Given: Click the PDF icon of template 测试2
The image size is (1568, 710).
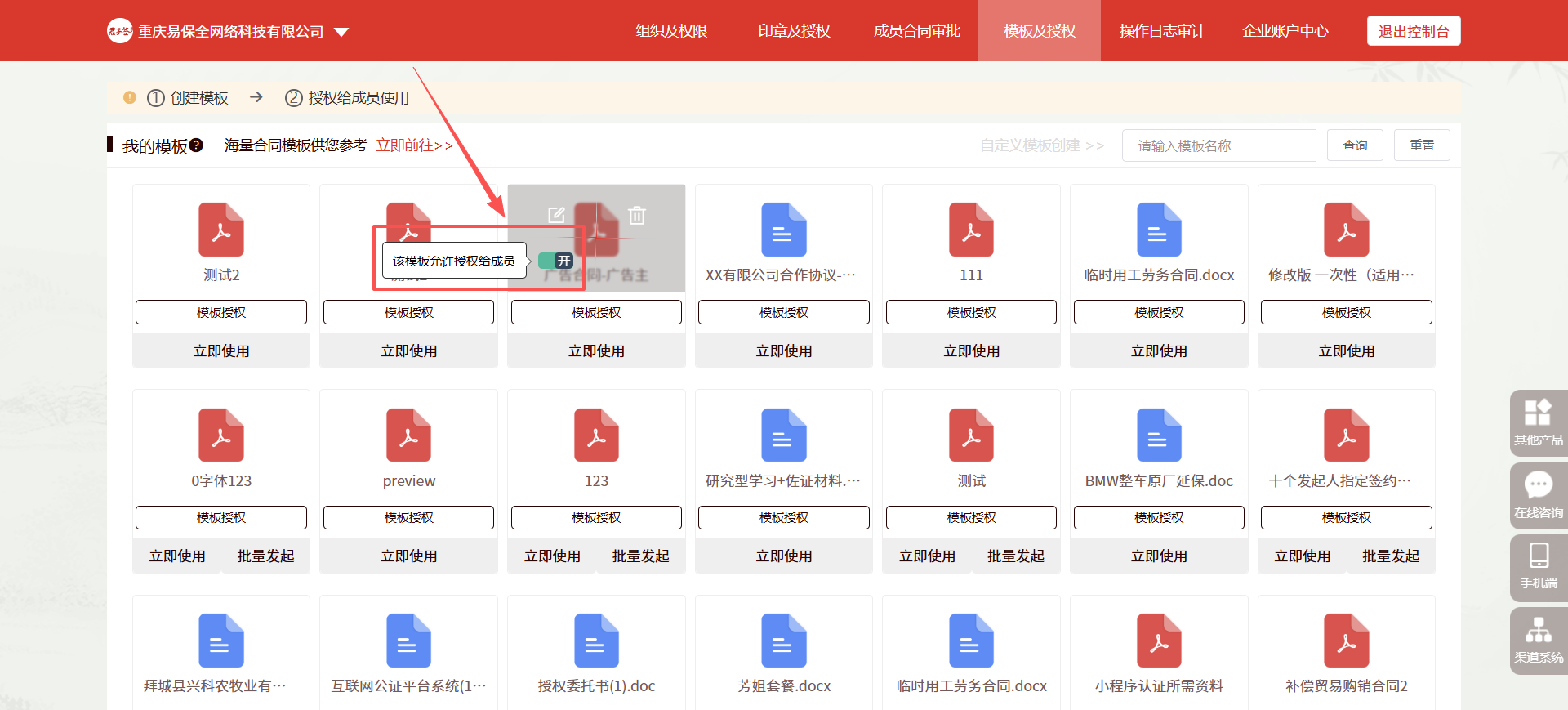Looking at the screenshot, I should (x=221, y=230).
